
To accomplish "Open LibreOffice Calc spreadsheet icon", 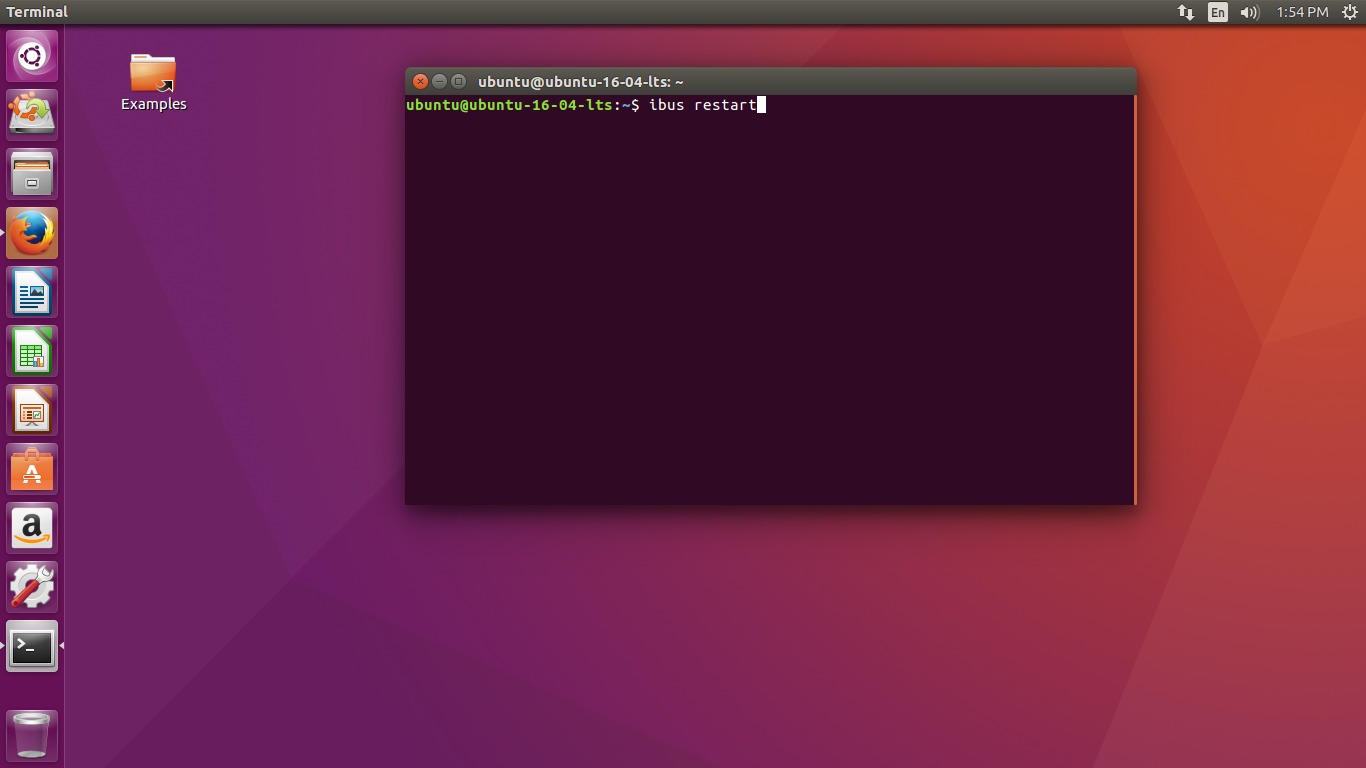I will [x=32, y=351].
